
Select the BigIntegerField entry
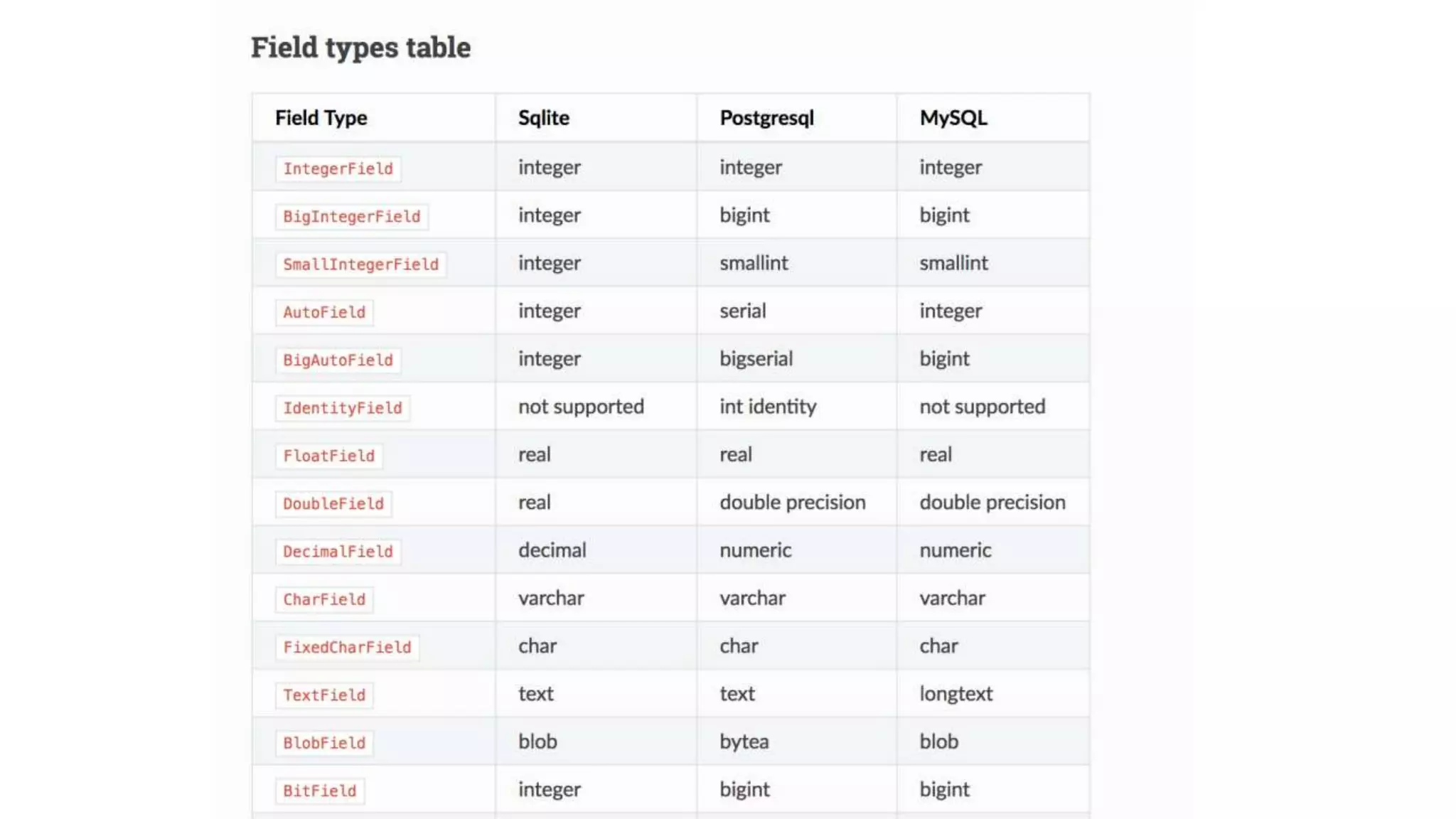tap(352, 217)
